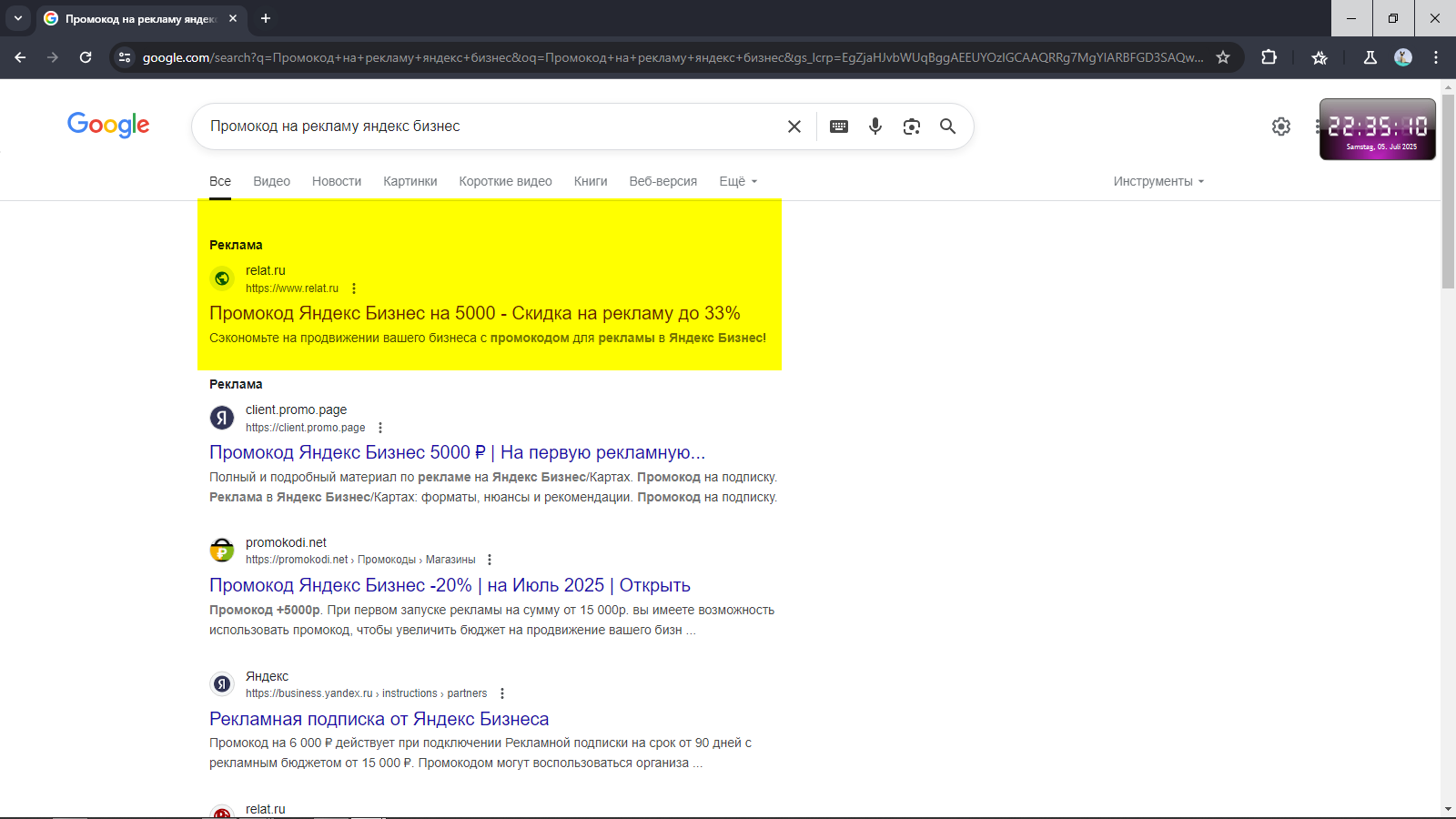Open the tab search dropdown arrow
Screen dimensions: 1456x819
point(18,18)
